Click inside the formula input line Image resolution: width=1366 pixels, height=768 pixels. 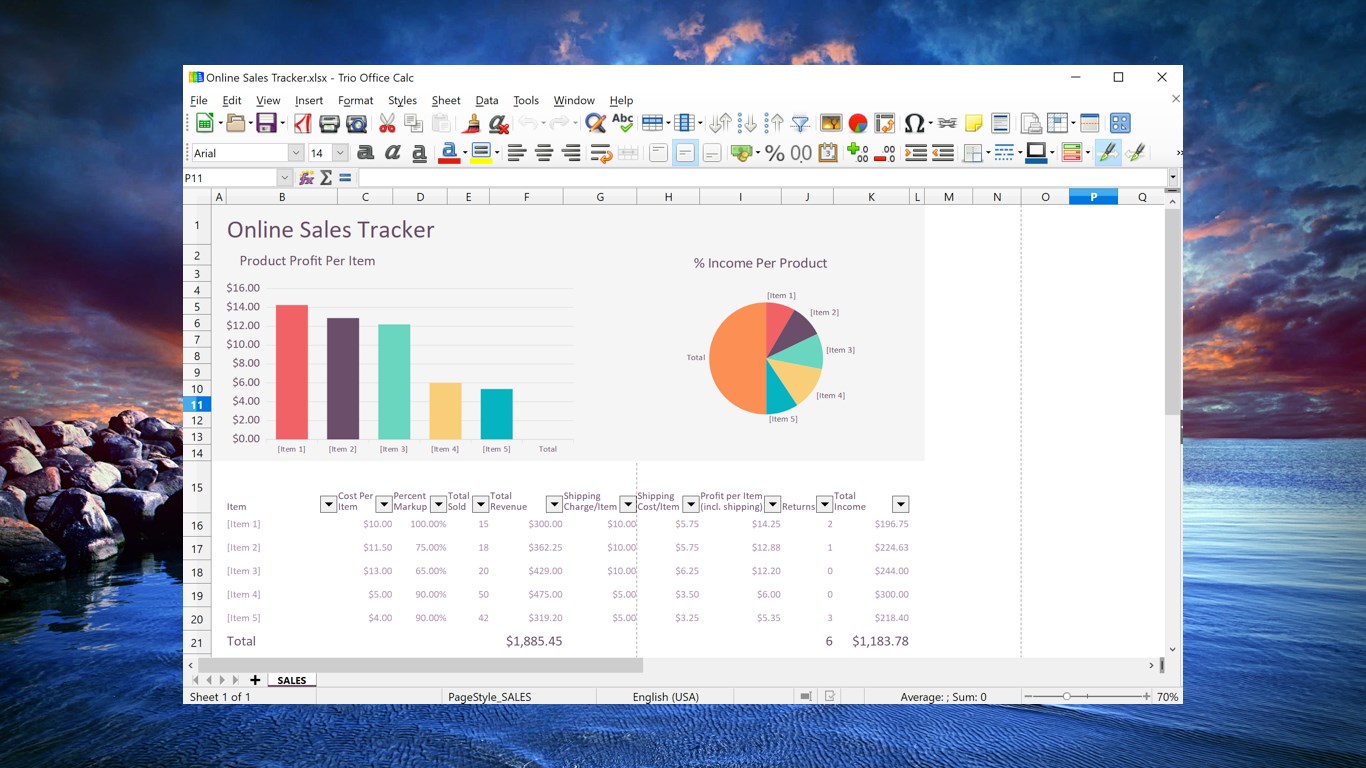click(x=700, y=177)
